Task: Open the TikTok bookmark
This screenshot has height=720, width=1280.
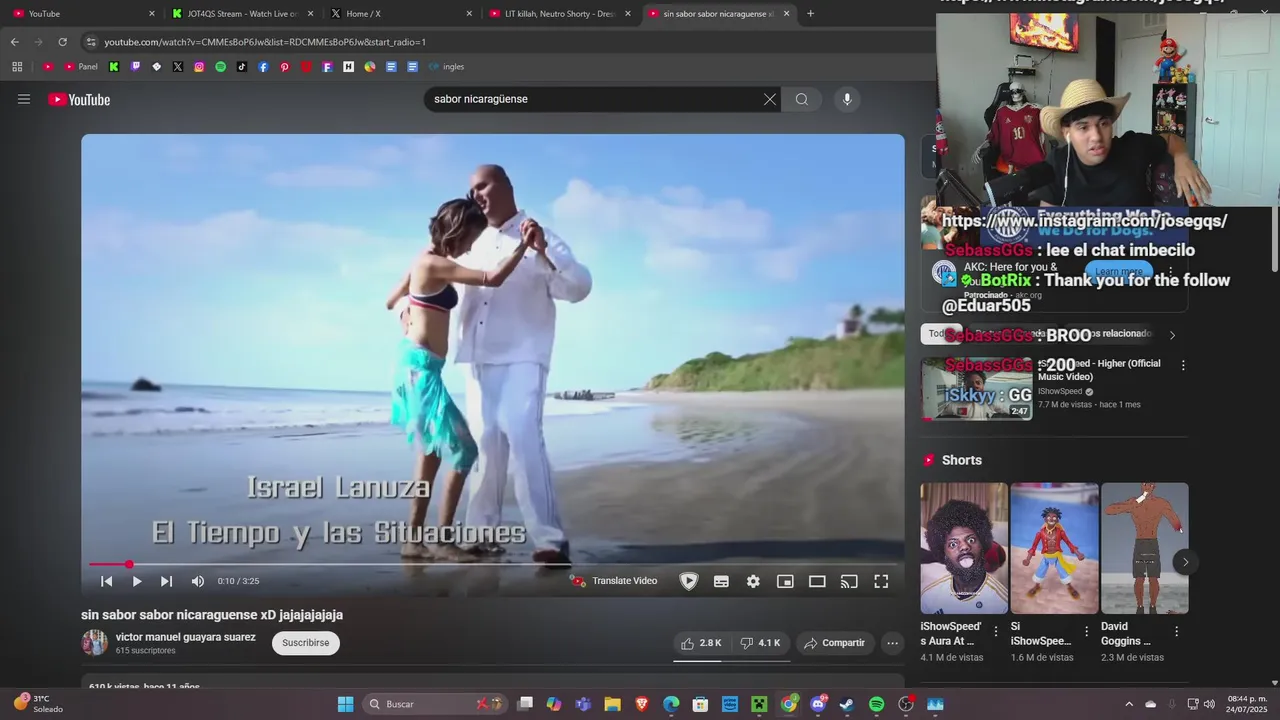Action: tap(242, 67)
